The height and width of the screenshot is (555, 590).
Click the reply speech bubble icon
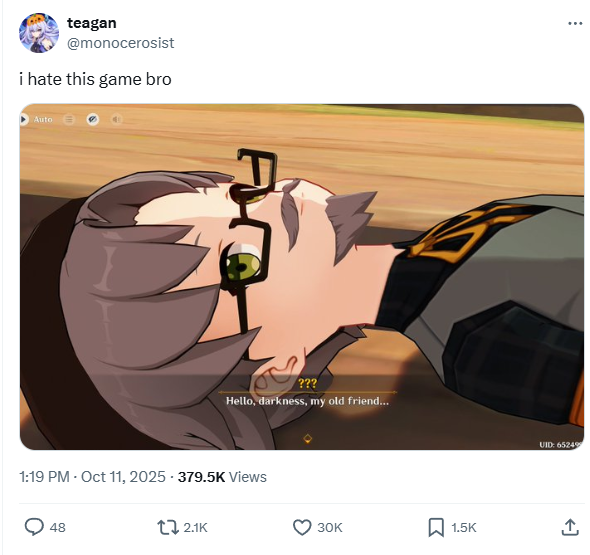[x=34, y=527]
